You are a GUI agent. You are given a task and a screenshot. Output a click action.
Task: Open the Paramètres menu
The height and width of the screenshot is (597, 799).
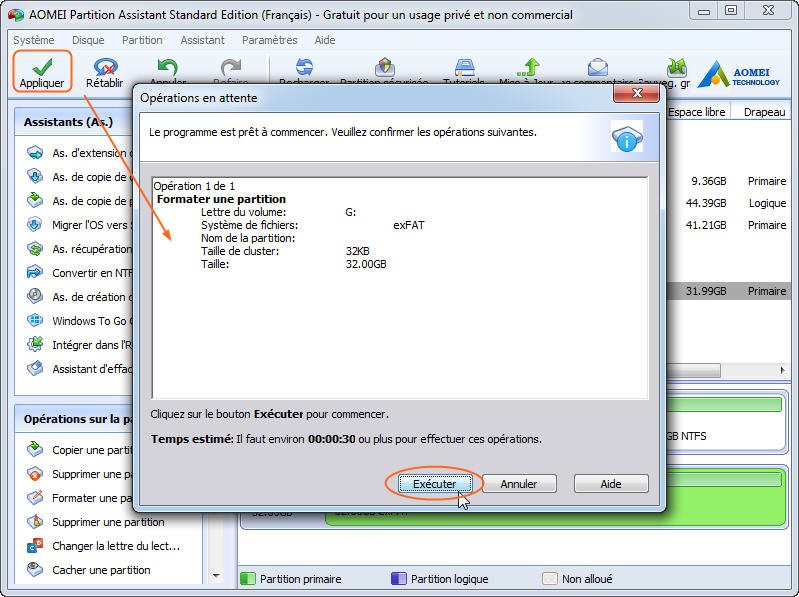click(x=270, y=40)
